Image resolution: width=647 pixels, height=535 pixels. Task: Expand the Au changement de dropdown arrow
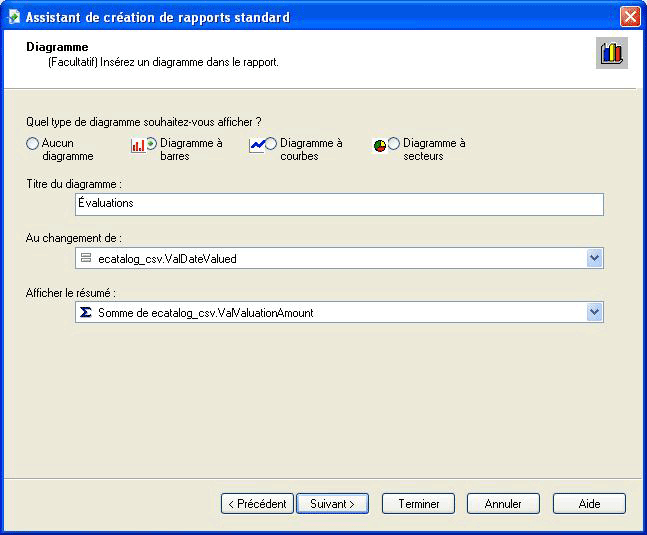tap(595, 258)
